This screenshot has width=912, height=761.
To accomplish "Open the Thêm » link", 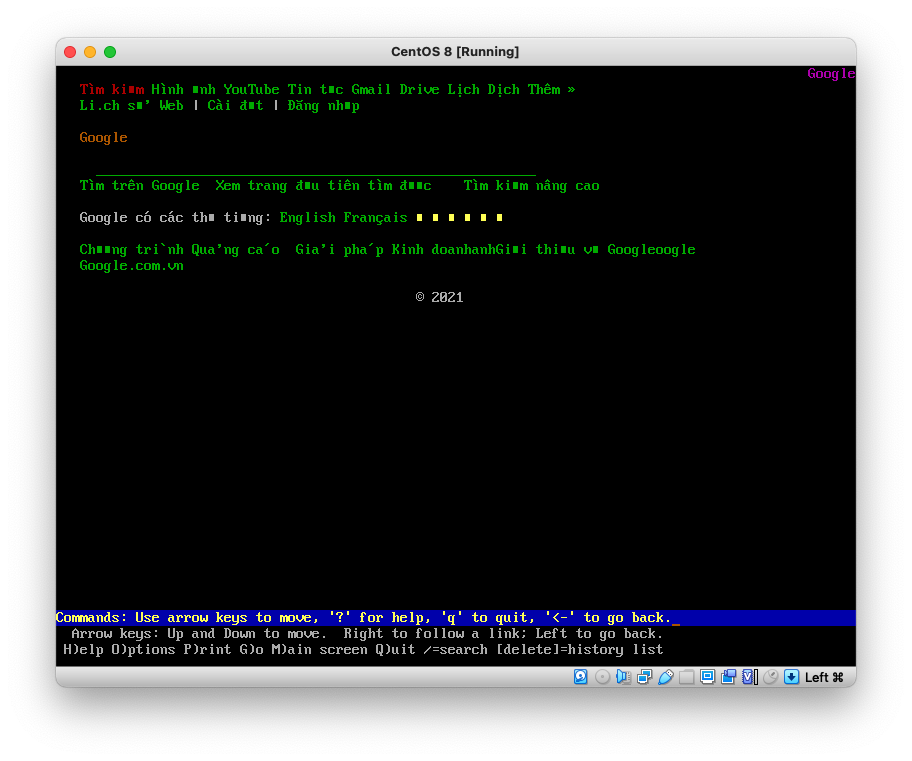I will point(551,90).
